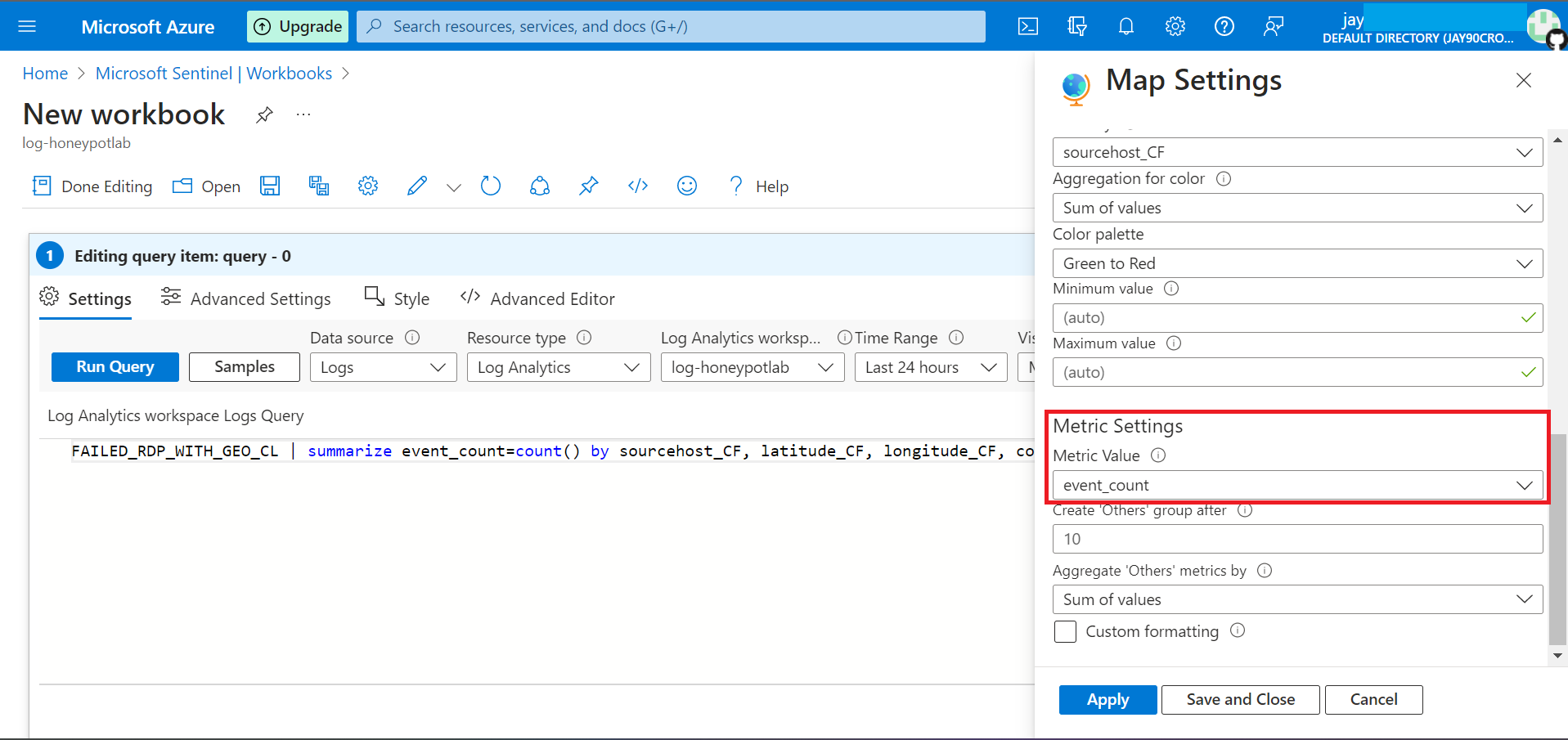Image resolution: width=1568 pixels, height=740 pixels.
Task: Switch to the Style tab
Action: (397, 298)
